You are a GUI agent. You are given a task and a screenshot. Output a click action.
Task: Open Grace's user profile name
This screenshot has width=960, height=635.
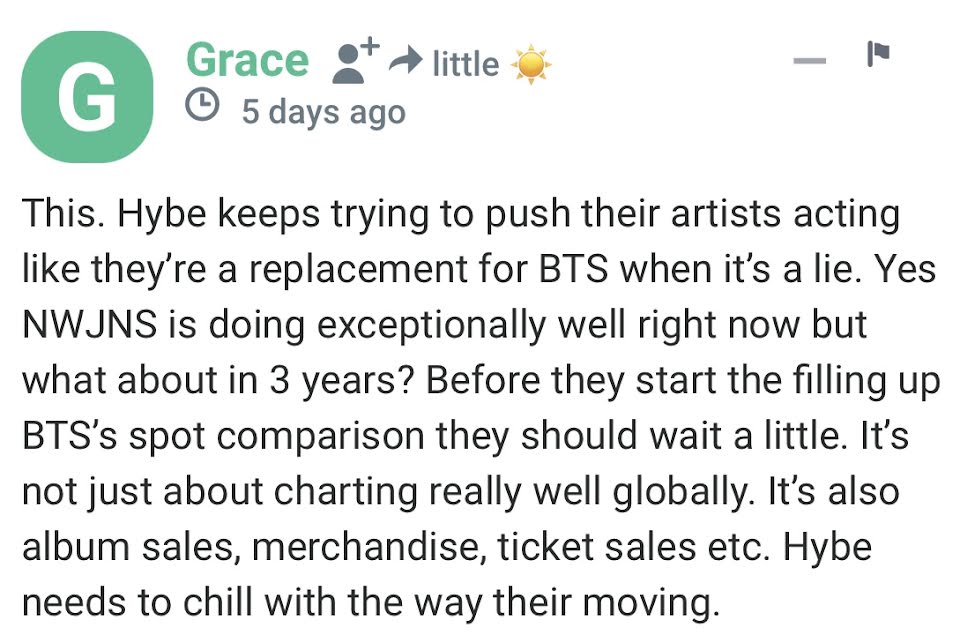247,61
